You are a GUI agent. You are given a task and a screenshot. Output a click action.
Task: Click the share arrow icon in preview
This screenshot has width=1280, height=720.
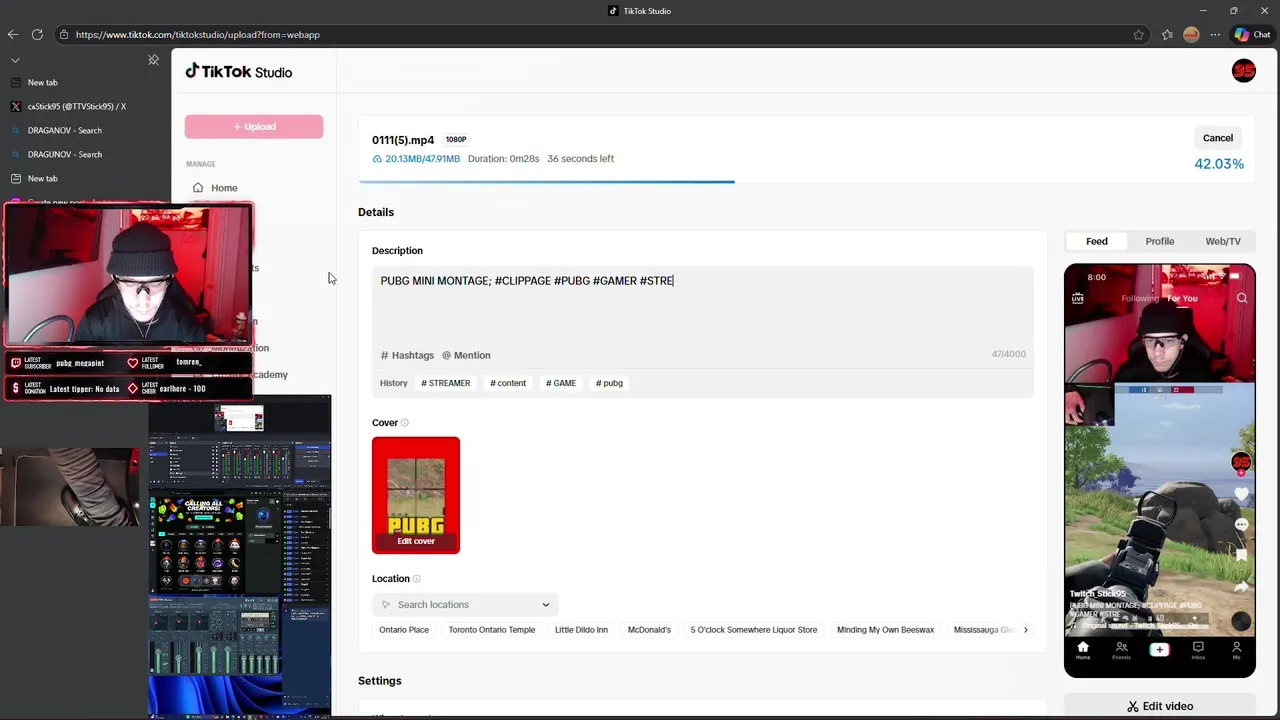tap(1242, 586)
